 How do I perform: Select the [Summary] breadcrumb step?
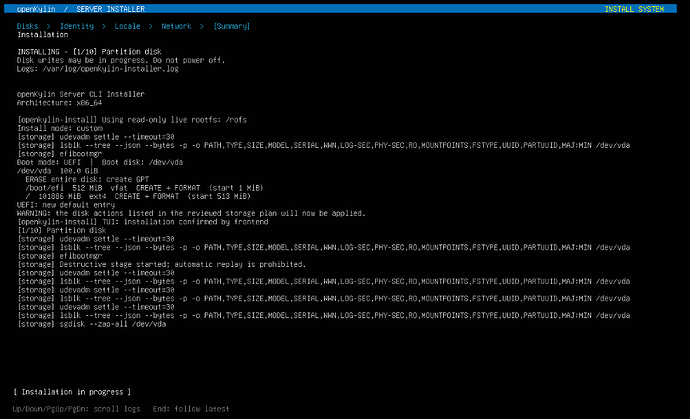coord(231,26)
